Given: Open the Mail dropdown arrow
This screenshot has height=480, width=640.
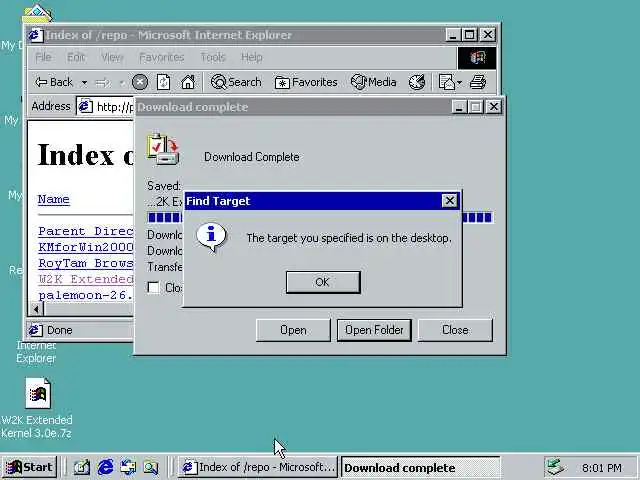Looking at the screenshot, I should tap(460, 83).
